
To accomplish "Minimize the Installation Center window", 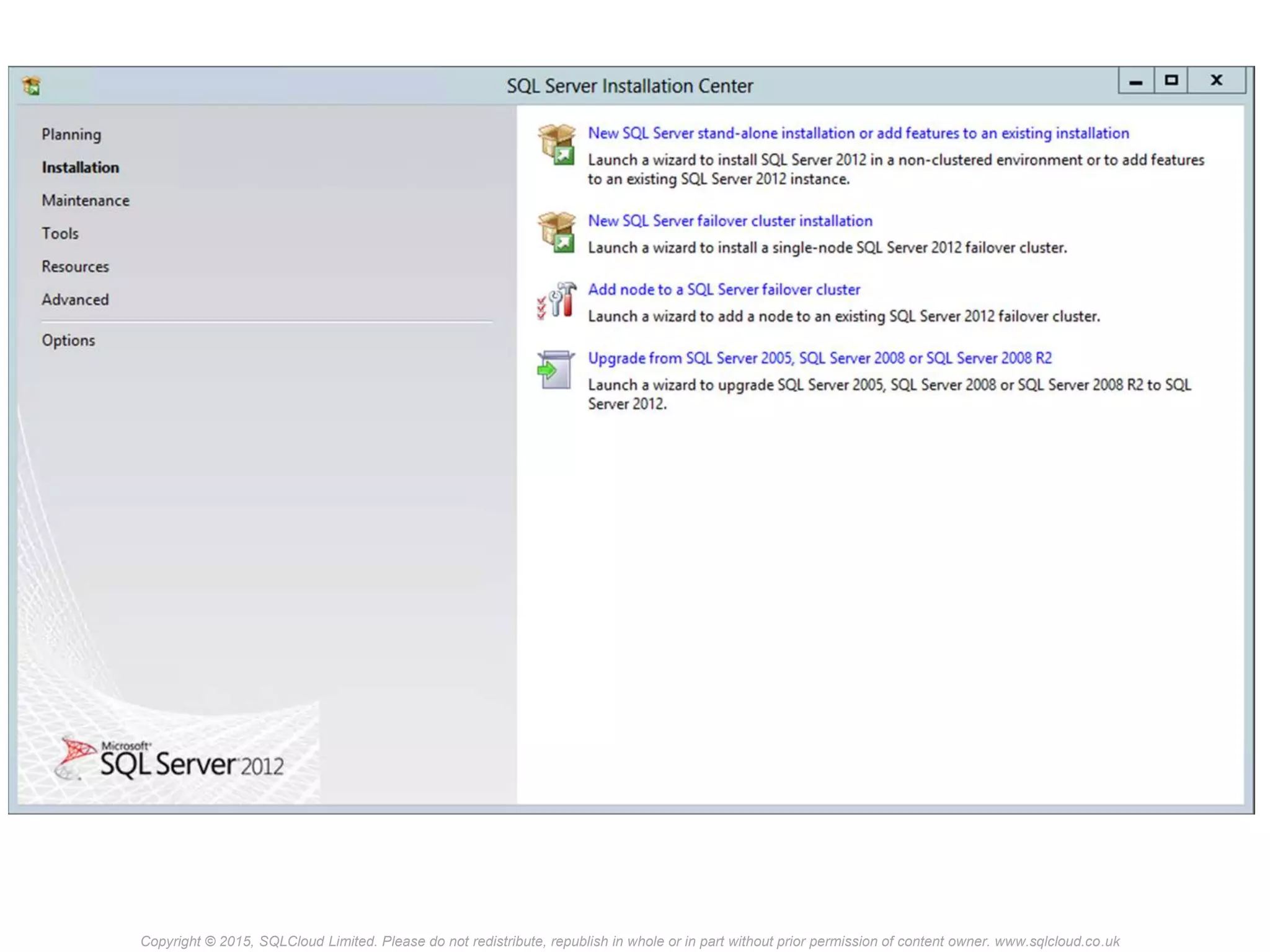I will pyautogui.click(x=1135, y=81).
